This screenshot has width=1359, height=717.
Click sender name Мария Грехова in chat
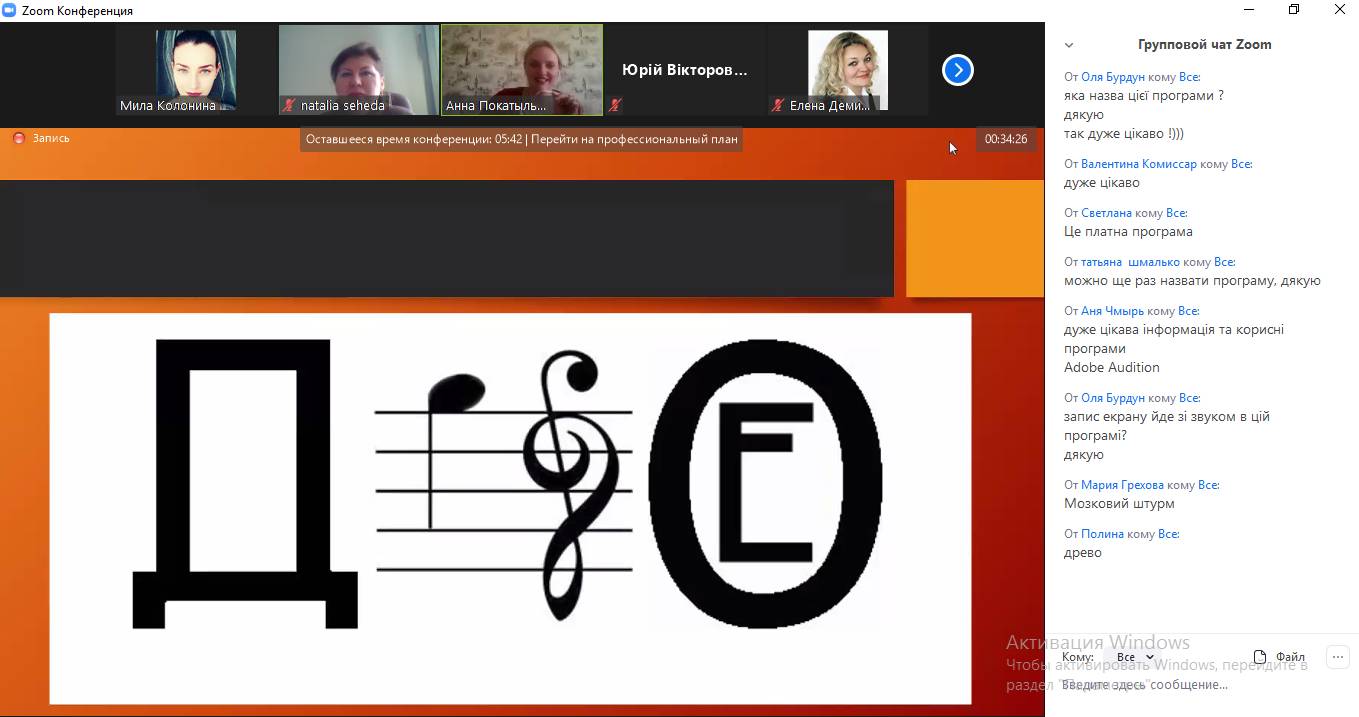[x=1122, y=485]
